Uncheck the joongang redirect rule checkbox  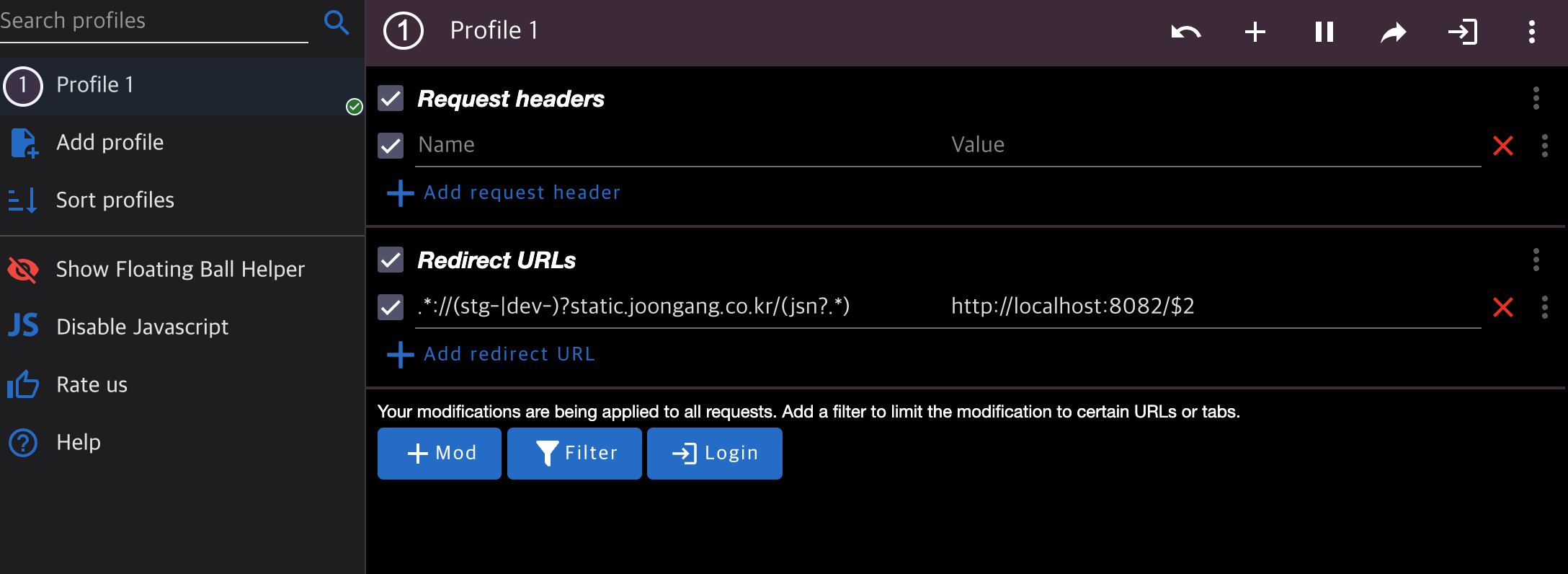click(391, 307)
